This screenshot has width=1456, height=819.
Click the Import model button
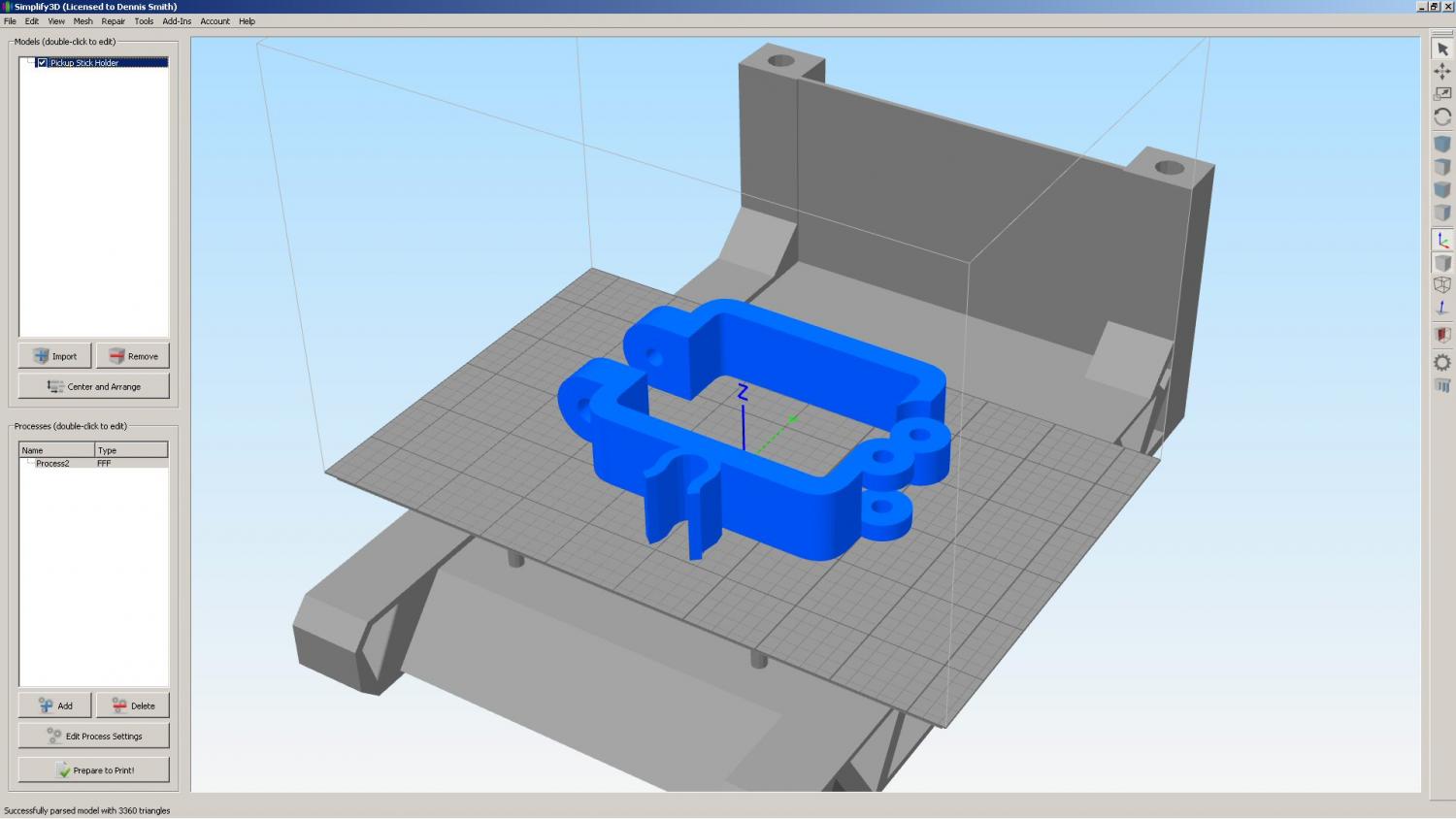(x=54, y=356)
